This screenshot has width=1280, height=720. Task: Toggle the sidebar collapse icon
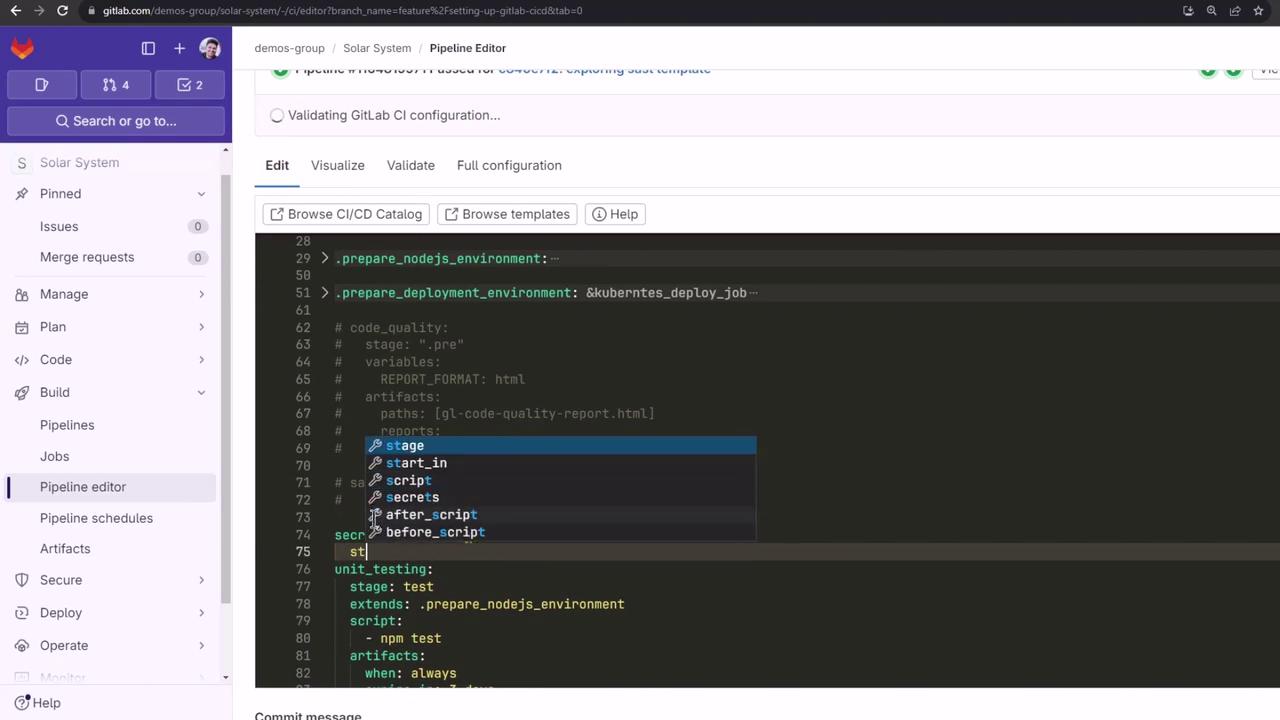148,48
